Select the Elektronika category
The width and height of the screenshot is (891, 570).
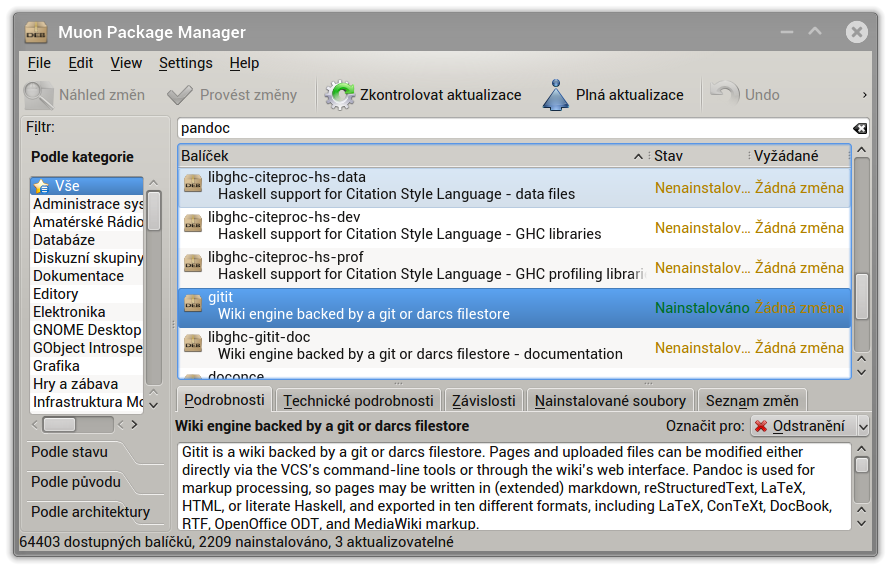click(86, 312)
